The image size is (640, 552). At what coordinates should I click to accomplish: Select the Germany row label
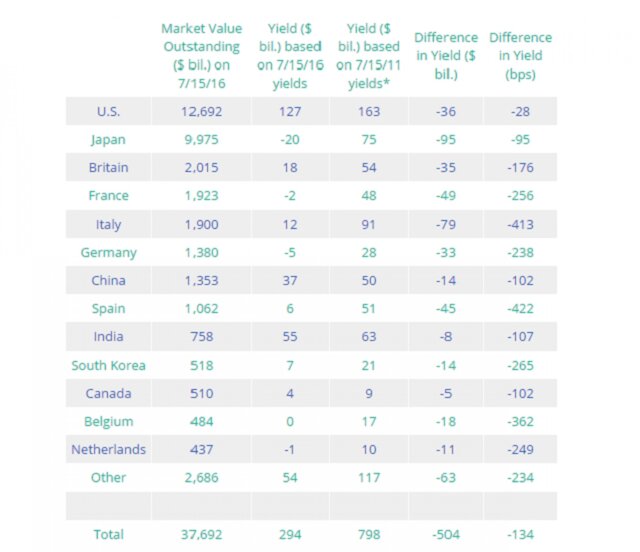[108, 253]
